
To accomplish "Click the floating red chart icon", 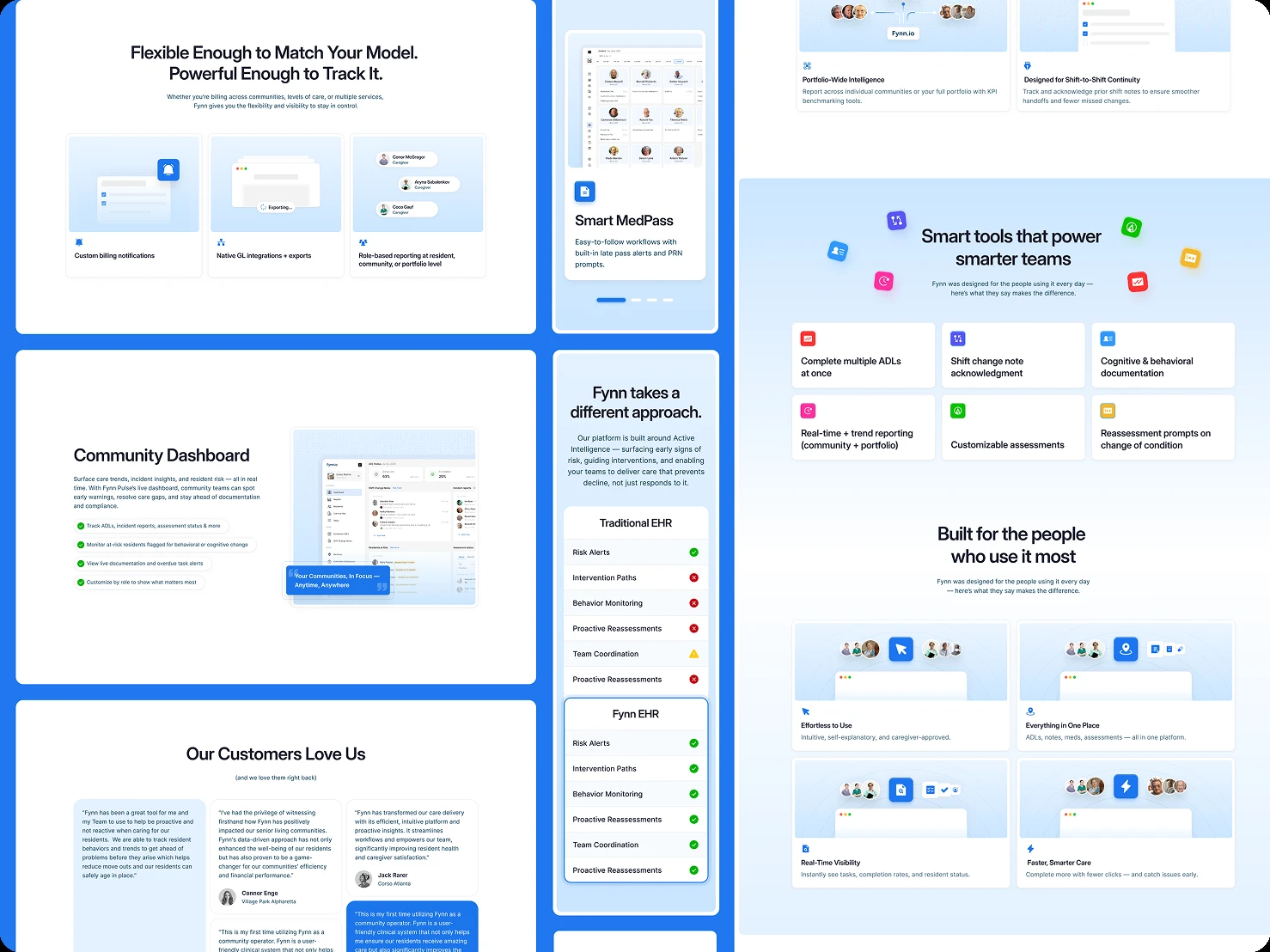I will (x=1138, y=282).
